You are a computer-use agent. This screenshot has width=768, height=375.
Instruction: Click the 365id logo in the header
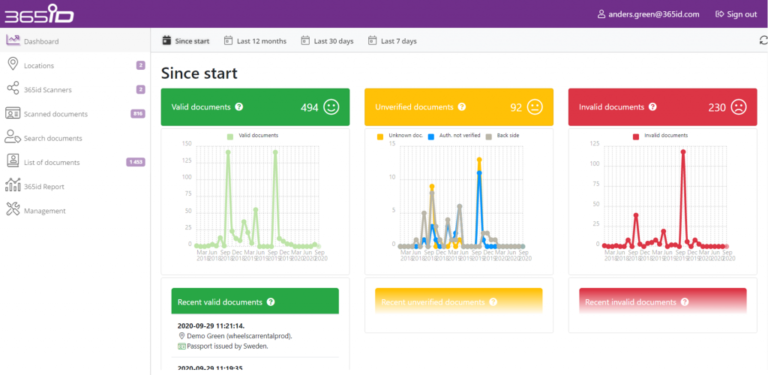coord(39,15)
